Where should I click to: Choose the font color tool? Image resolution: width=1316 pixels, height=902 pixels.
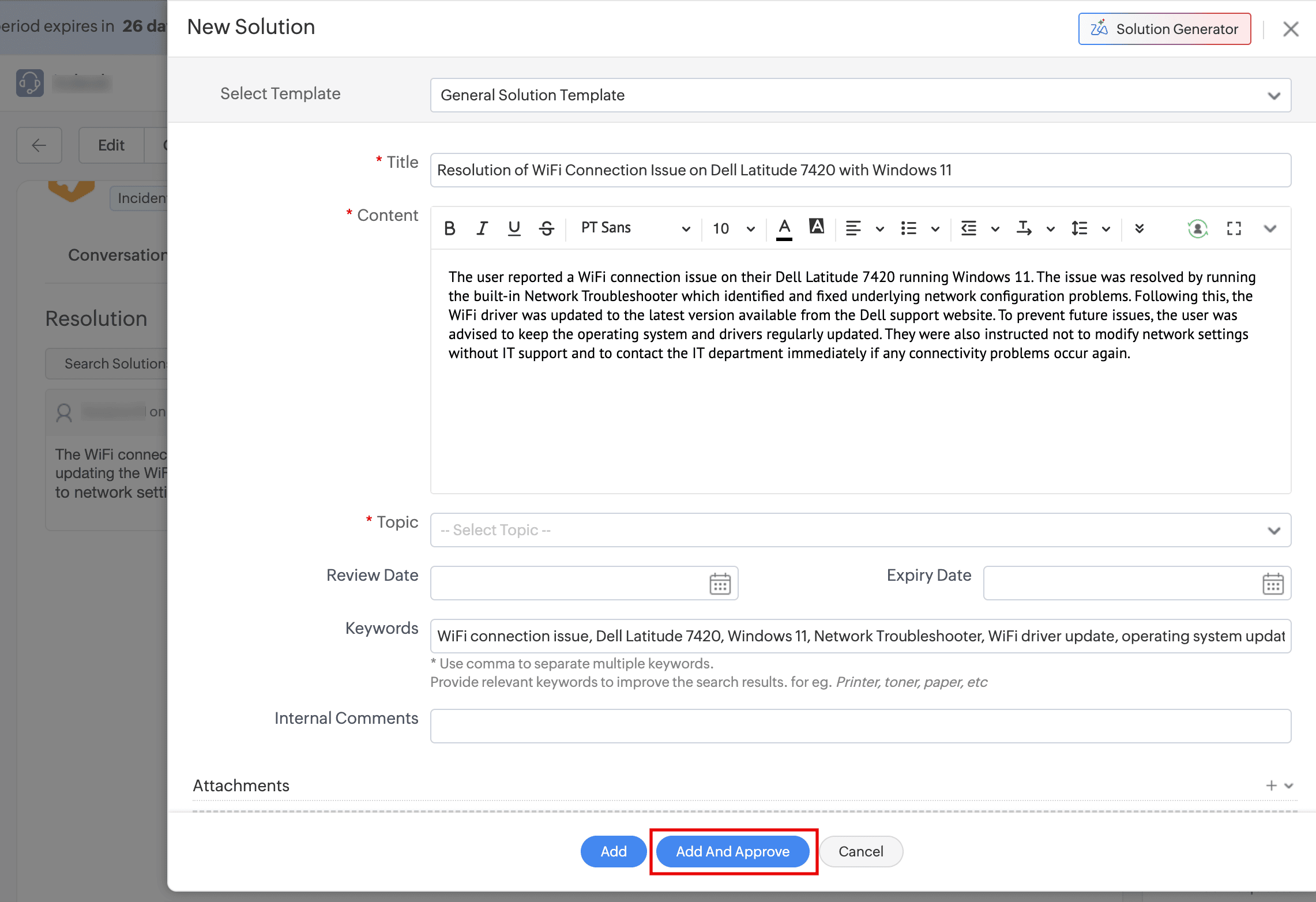(784, 228)
